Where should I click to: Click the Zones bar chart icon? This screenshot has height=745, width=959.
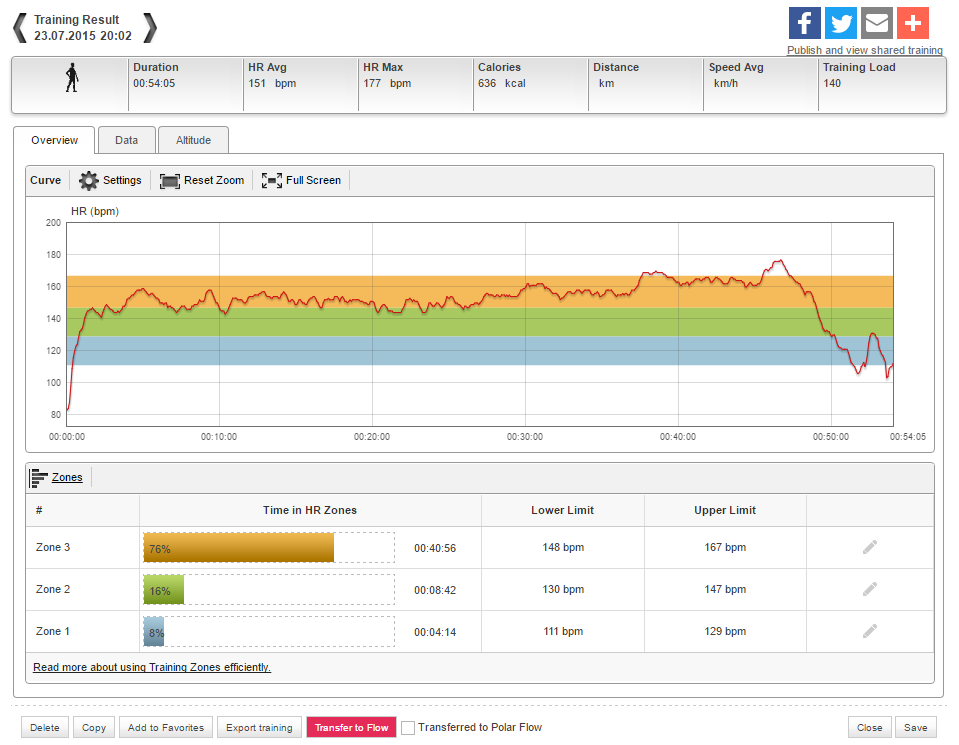pos(39,478)
